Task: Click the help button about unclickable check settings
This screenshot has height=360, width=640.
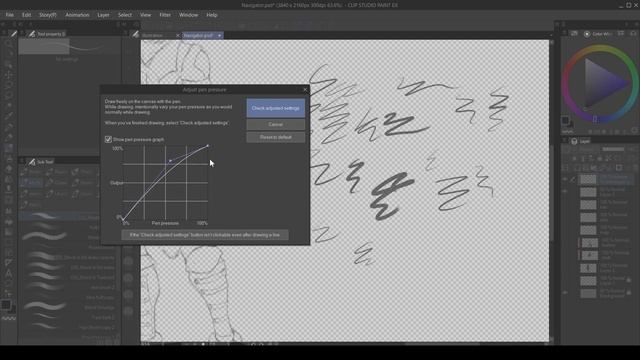Action: (x=205, y=235)
